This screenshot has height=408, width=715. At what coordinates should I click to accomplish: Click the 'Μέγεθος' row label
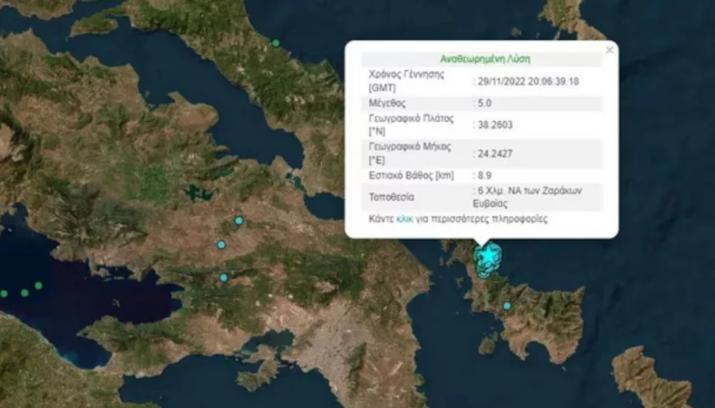388,102
